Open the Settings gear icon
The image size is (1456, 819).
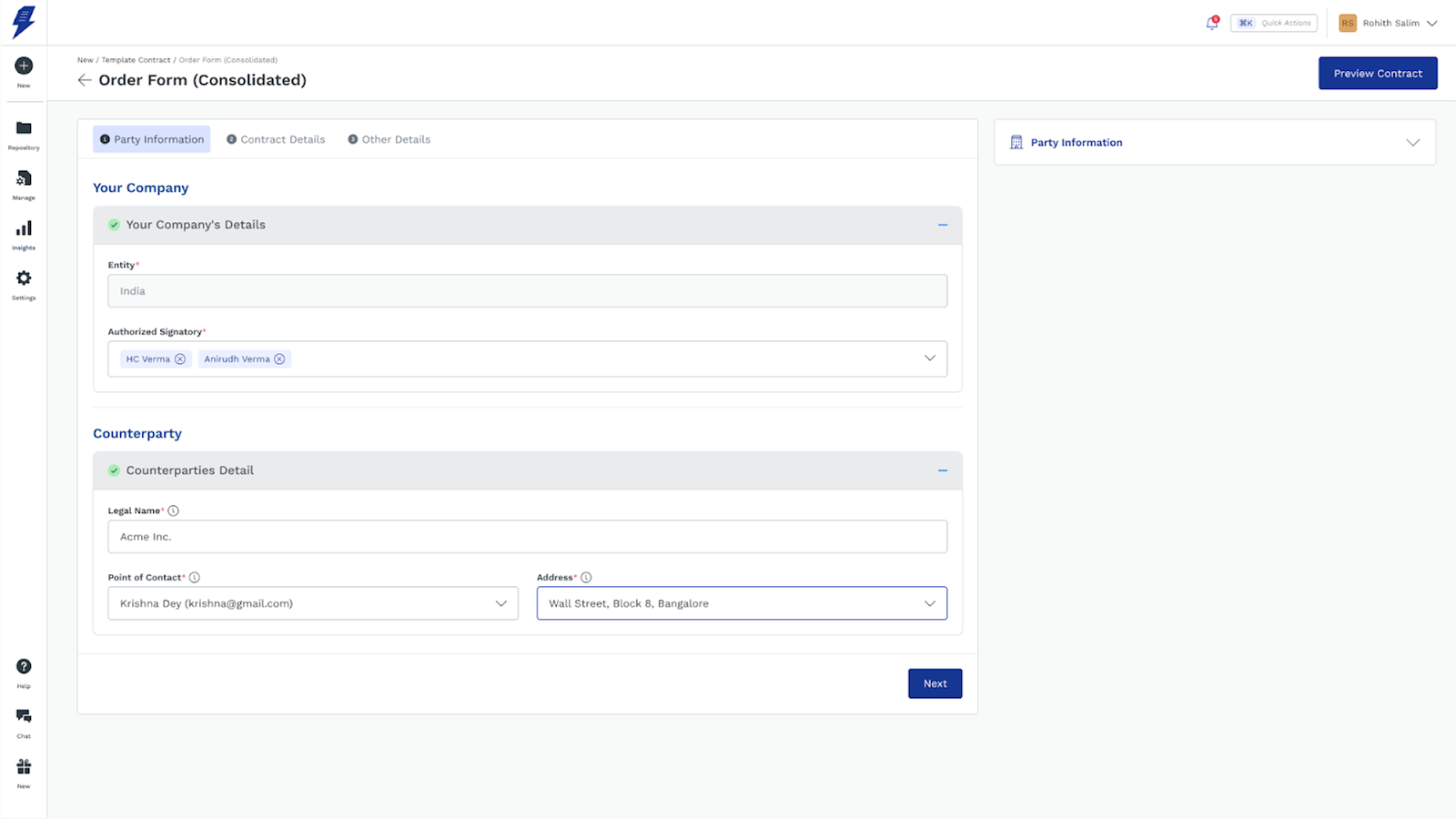[x=24, y=278]
